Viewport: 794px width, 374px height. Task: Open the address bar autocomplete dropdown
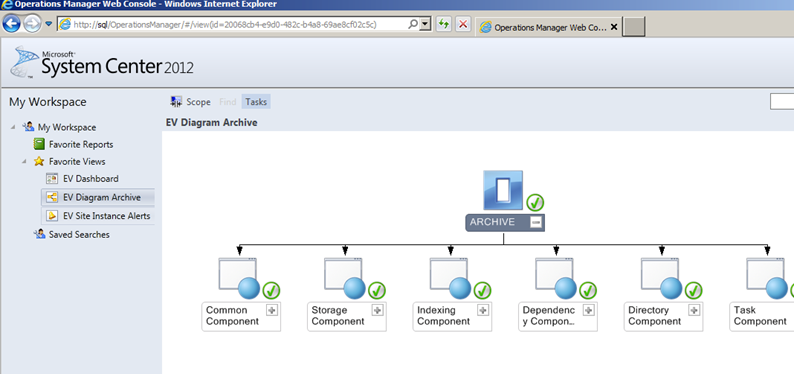tap(426, 24)
